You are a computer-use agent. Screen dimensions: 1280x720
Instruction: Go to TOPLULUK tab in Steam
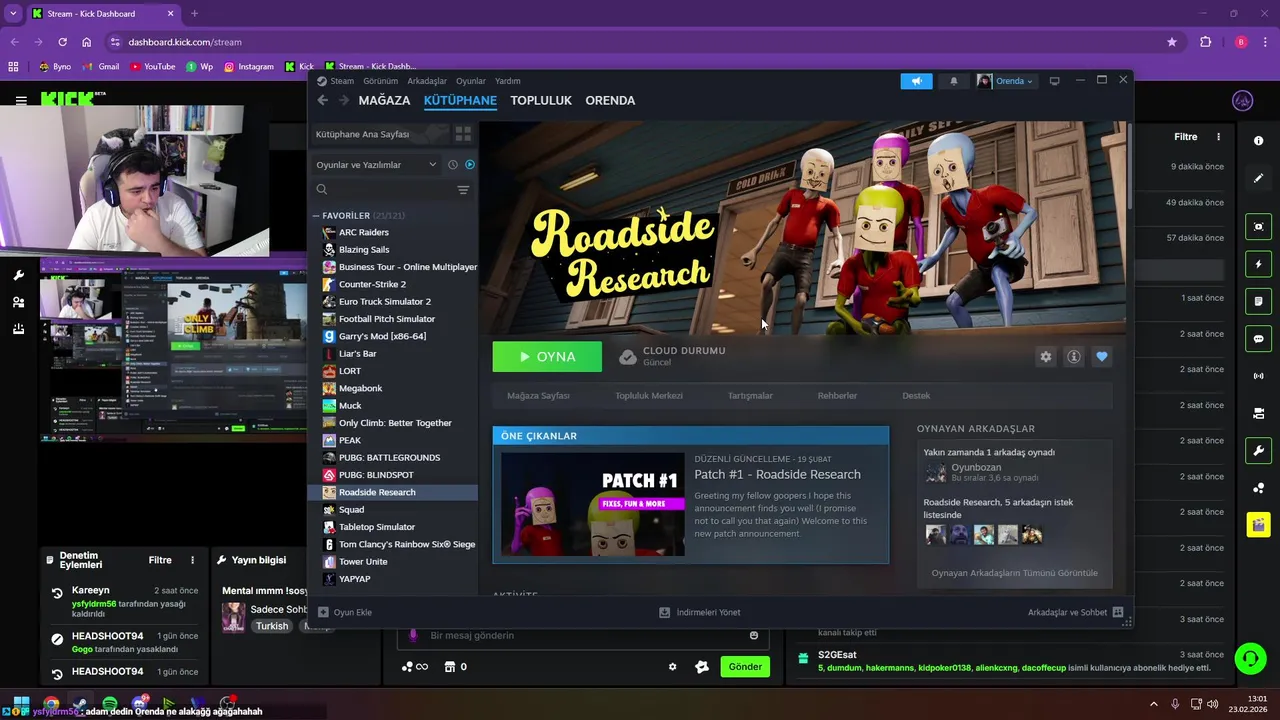tap(541, 100)
